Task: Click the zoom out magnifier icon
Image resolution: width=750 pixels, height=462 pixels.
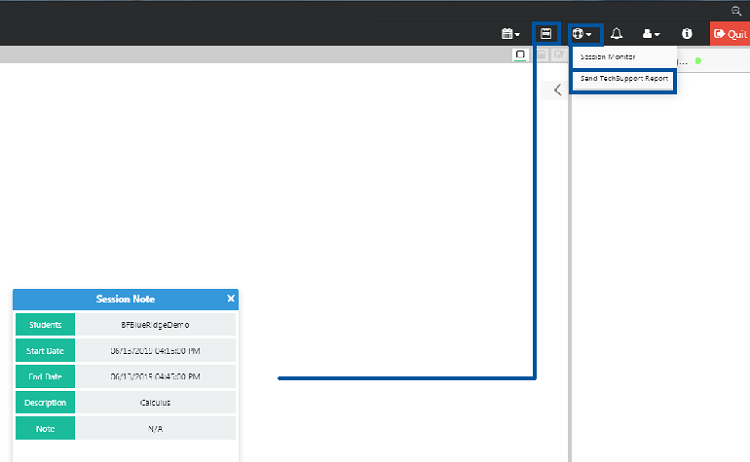Action: (x=737, y=8)
